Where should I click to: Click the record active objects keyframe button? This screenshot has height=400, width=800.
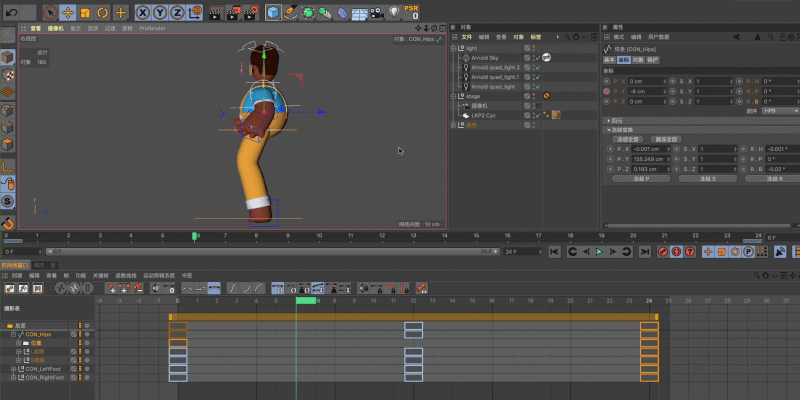[663, 252]
